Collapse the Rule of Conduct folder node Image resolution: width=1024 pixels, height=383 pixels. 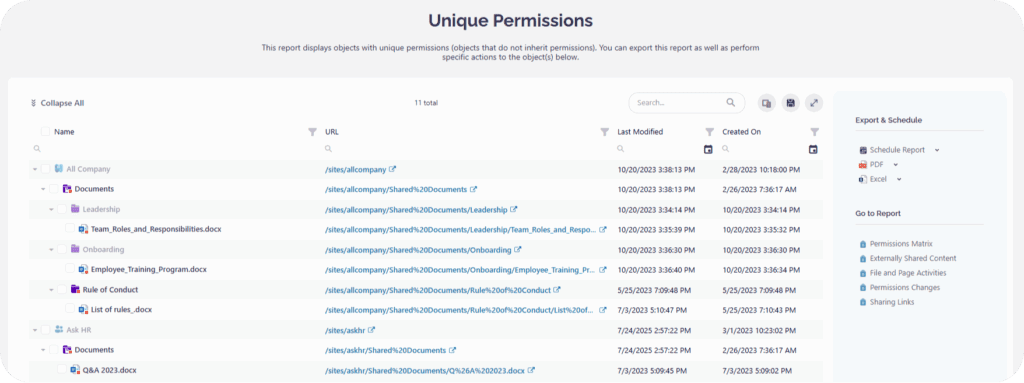(x=51, y=290)
